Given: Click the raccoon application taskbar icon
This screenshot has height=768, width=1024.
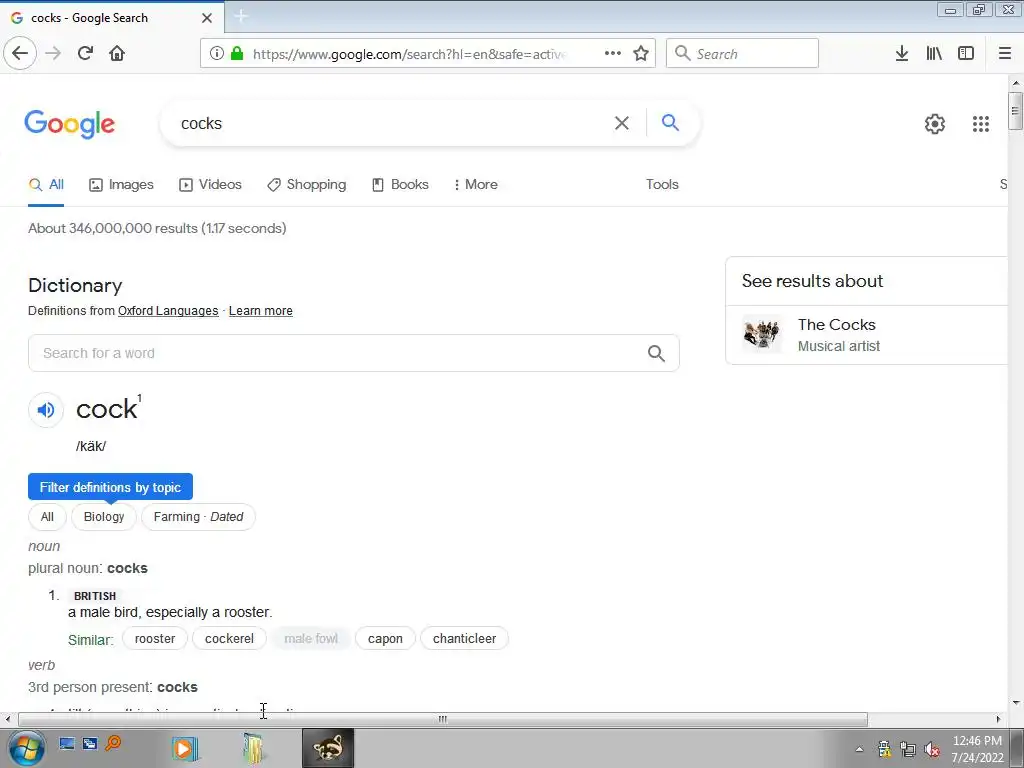Looking at the screenshot, I should [328, 748].
